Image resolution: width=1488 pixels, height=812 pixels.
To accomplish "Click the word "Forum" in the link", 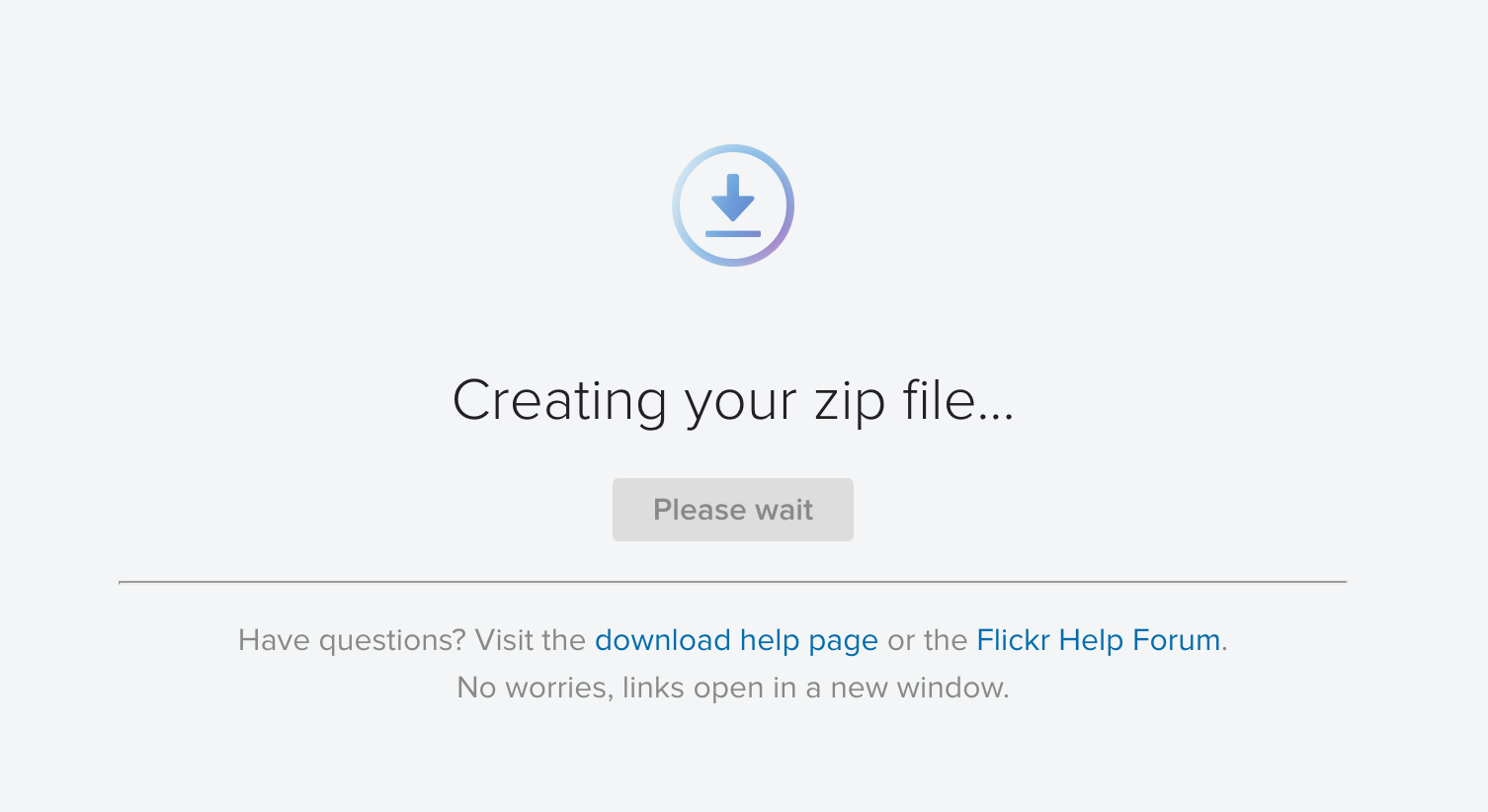I will 1176,640.
